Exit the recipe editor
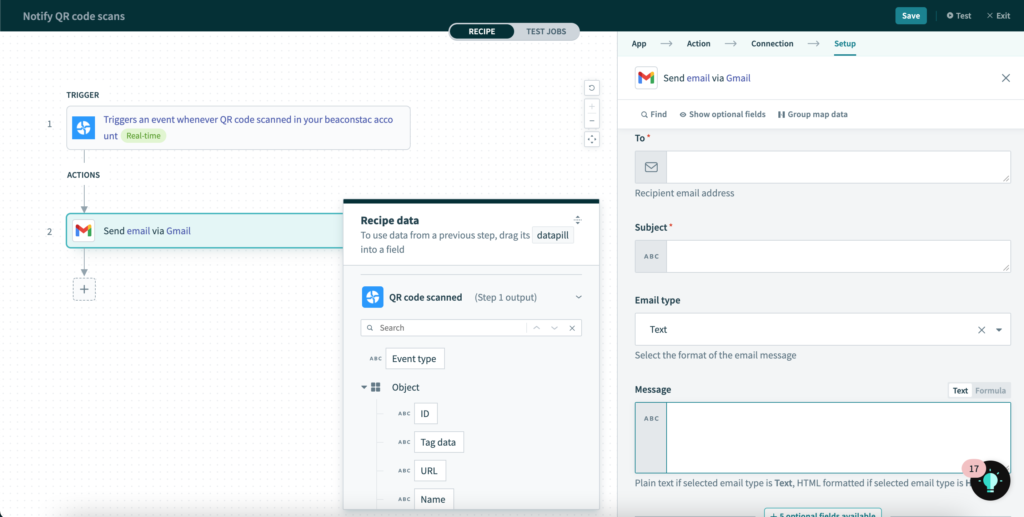Screen dimensions: 1024x517 [998, 16]
